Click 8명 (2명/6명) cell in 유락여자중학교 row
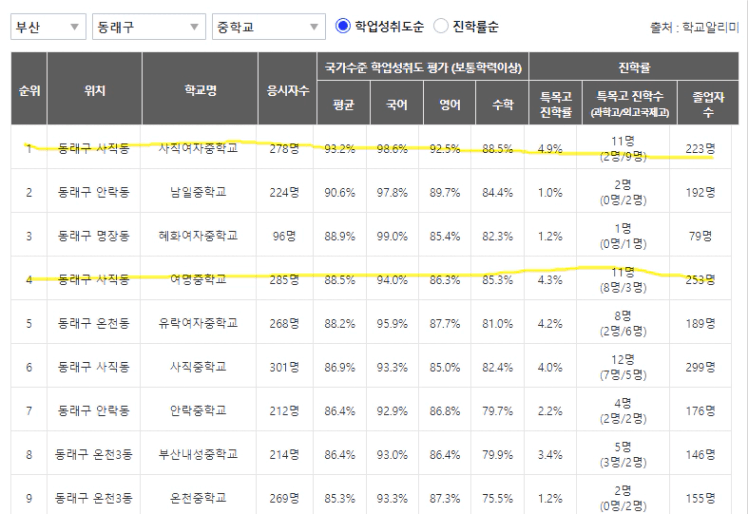 (623, 323)
